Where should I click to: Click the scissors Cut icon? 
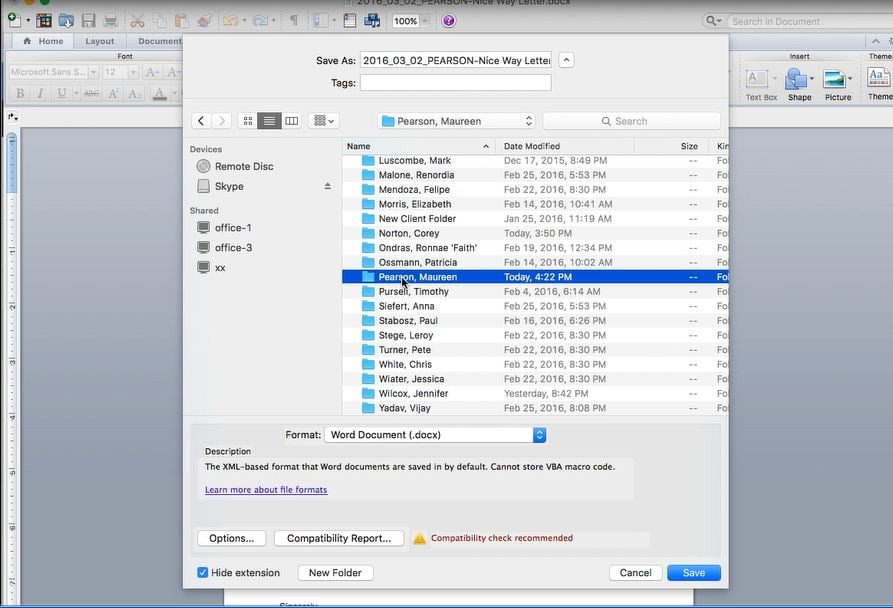136,21
